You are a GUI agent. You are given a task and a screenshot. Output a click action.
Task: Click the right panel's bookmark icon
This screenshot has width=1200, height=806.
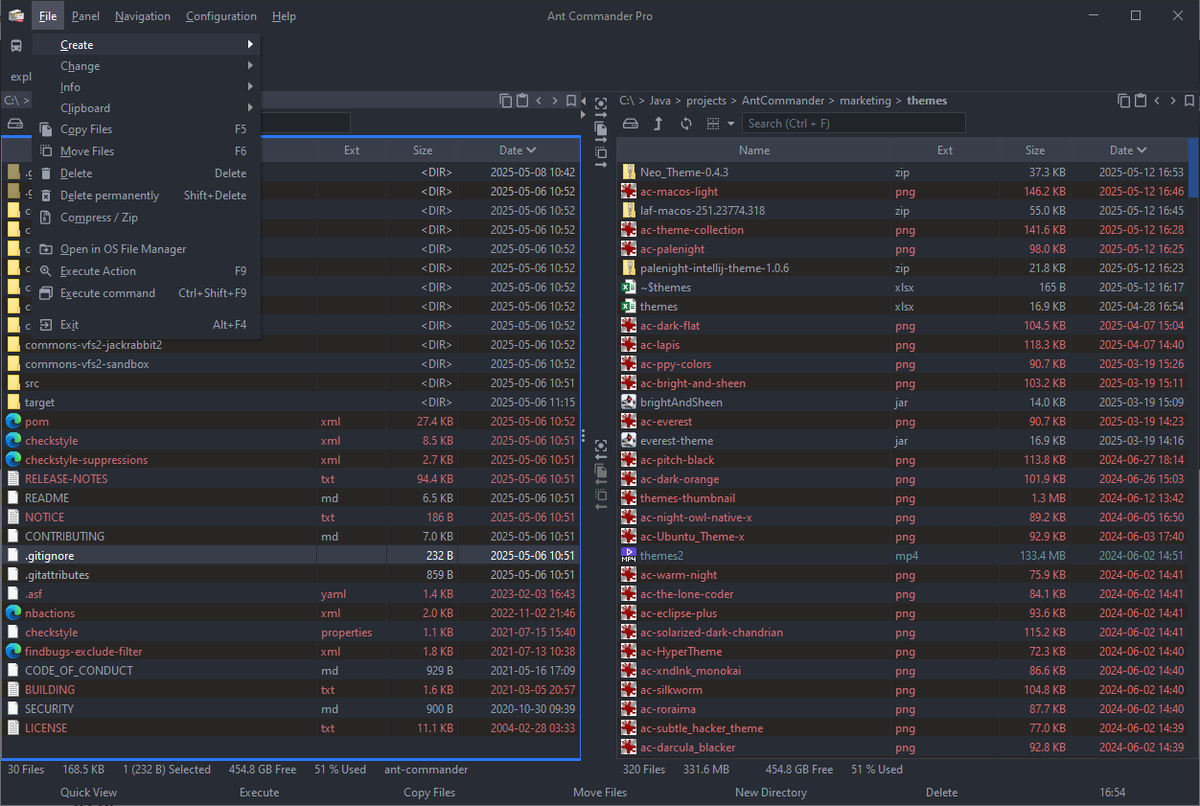tap(1189, 100)
